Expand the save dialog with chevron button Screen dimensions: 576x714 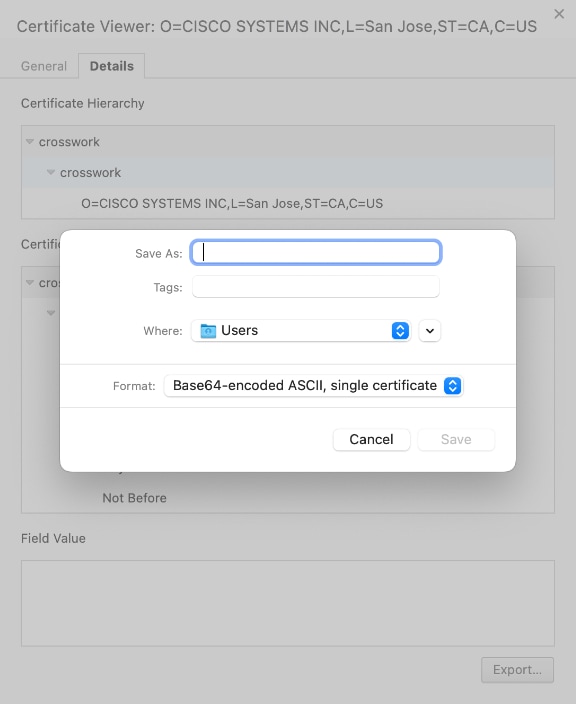point(429,331)
